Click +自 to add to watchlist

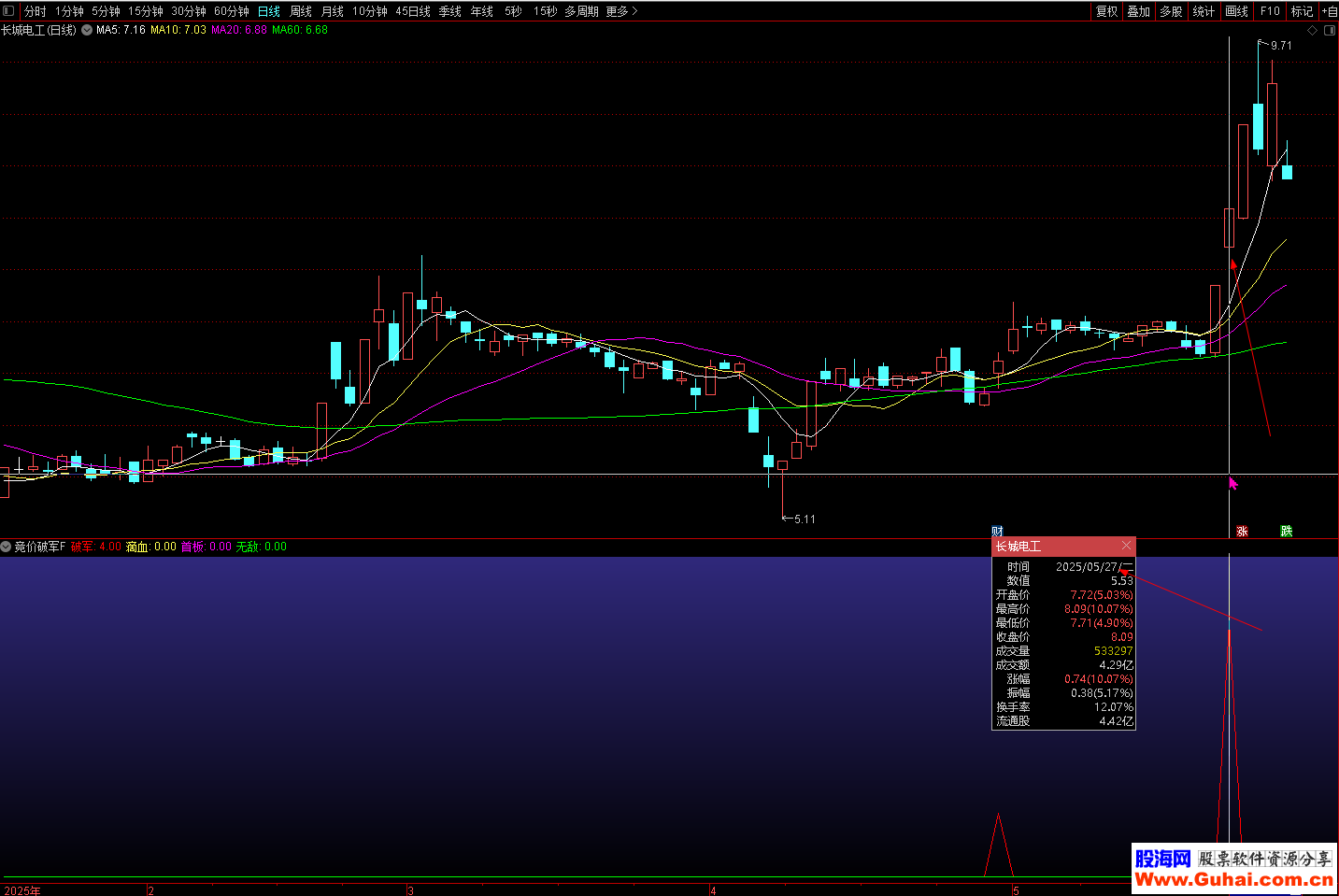point(1330,11)
